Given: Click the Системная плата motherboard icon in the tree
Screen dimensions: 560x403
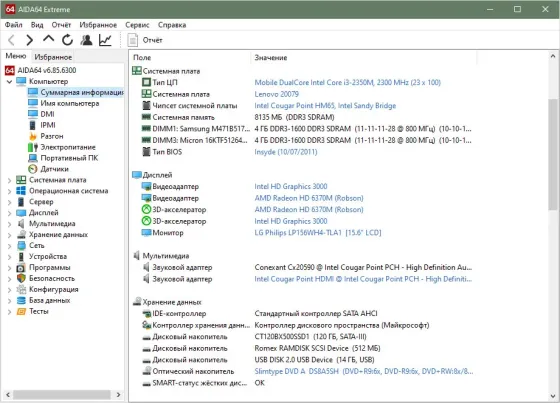Looking at the screenshot, I should [21, 180].
